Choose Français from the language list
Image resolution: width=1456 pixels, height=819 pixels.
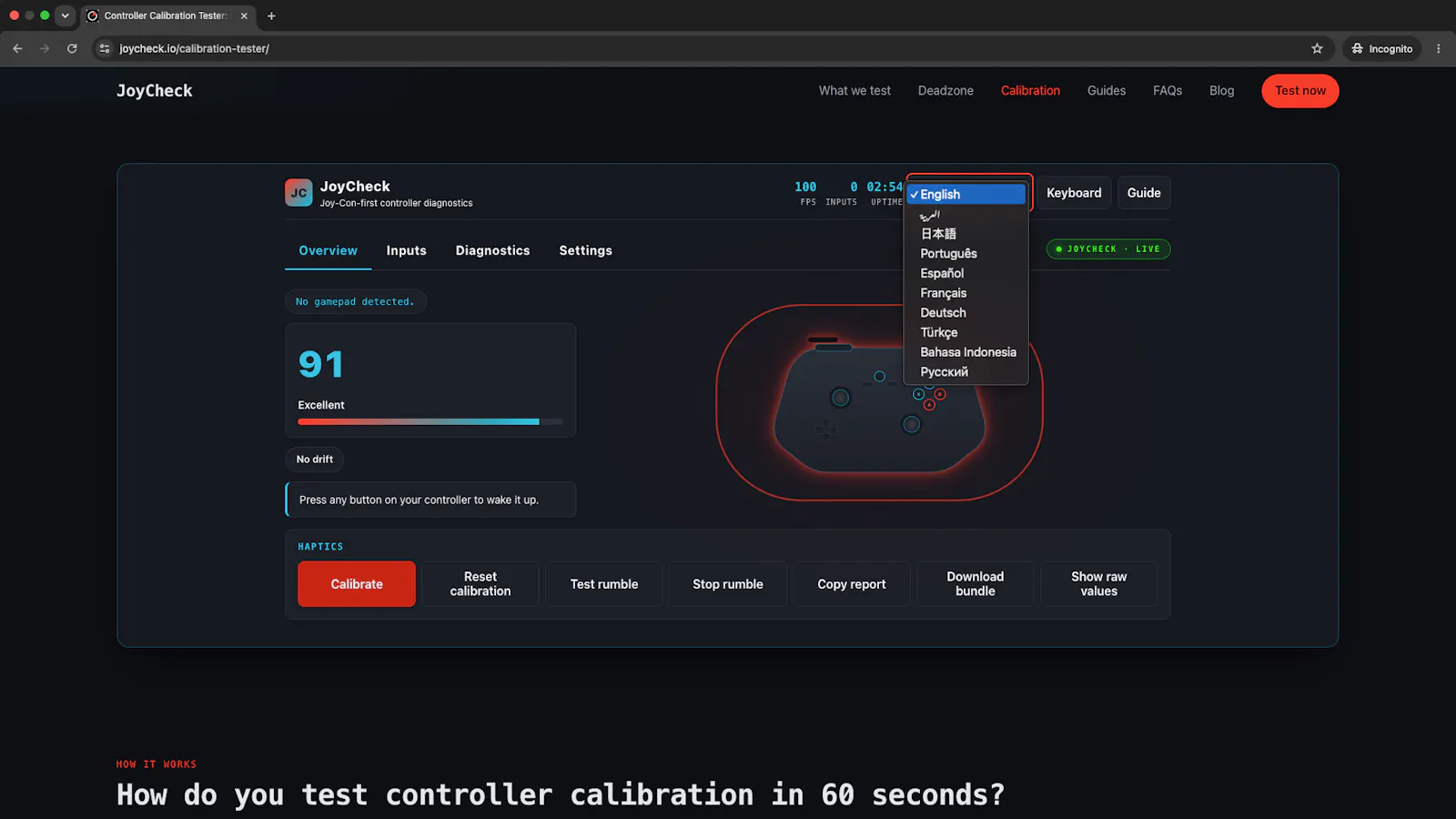point(966,293)
